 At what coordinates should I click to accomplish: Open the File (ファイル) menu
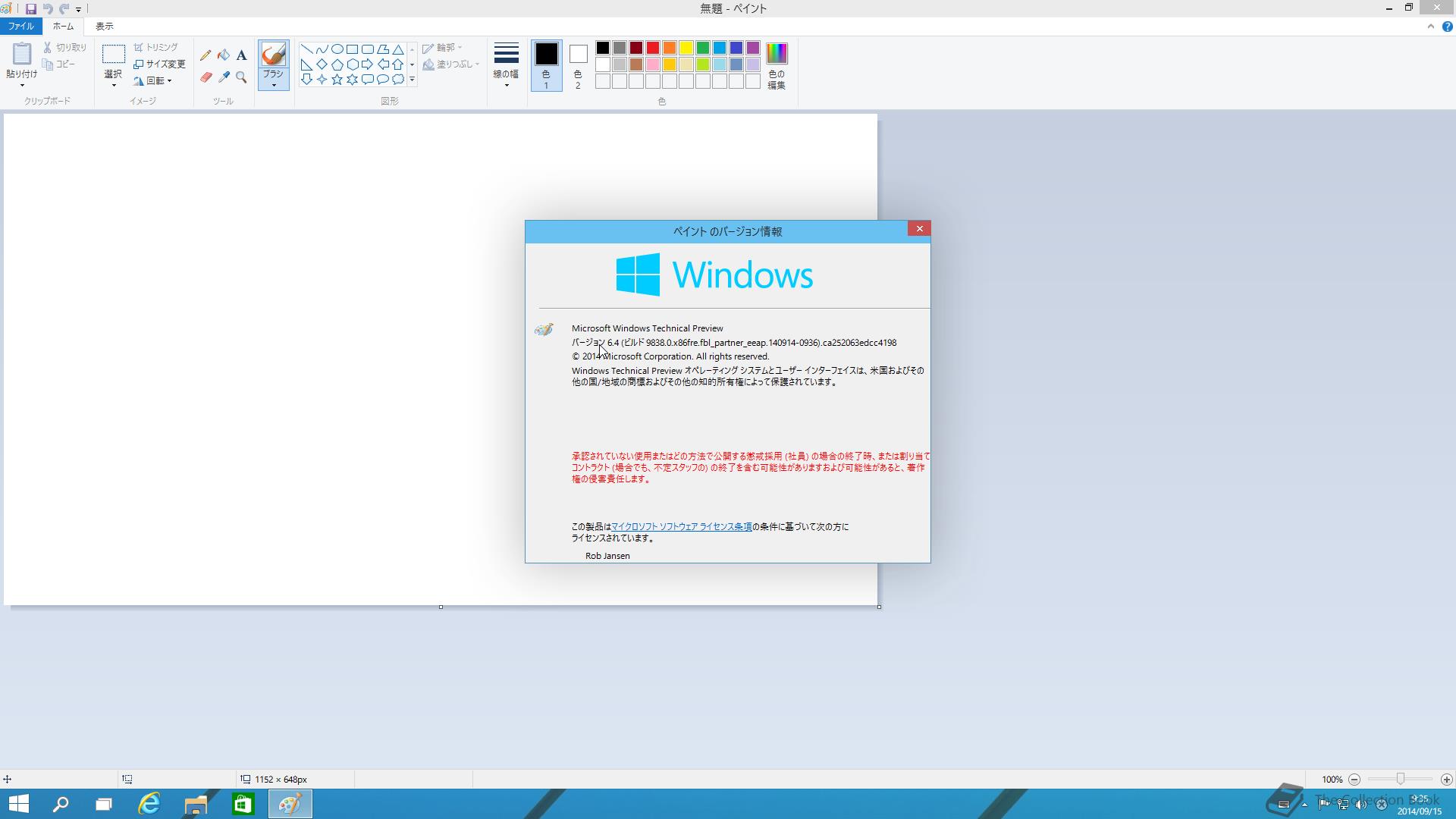(21, 27)
